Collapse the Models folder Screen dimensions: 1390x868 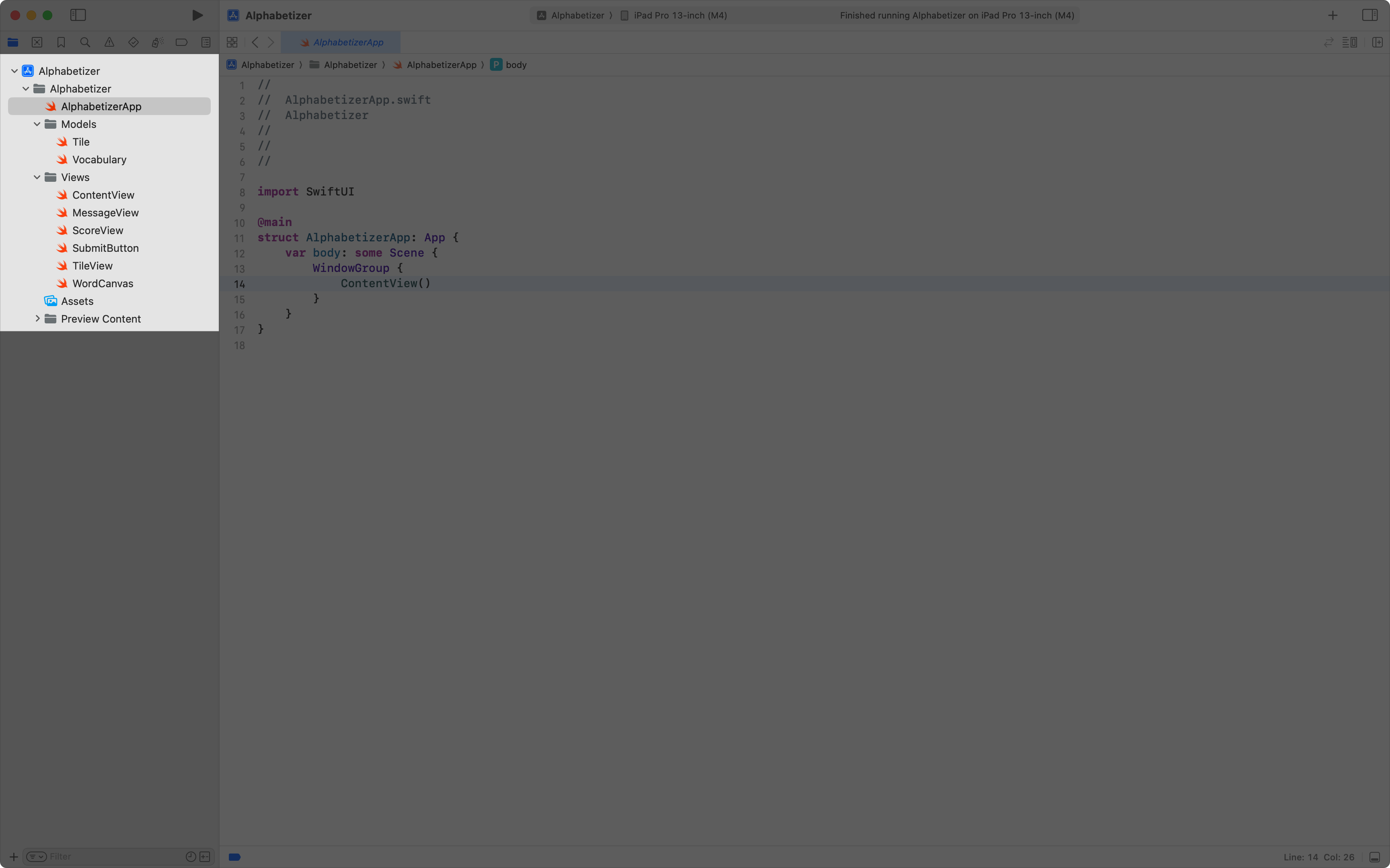[37, 124]
